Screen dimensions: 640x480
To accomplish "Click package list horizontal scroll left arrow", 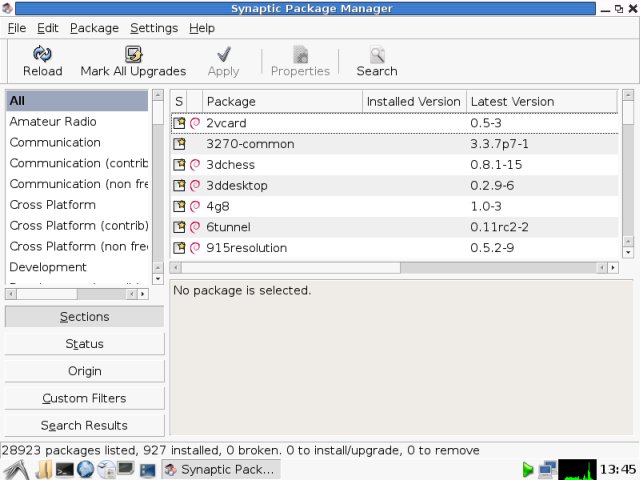I will pos(176,268).
